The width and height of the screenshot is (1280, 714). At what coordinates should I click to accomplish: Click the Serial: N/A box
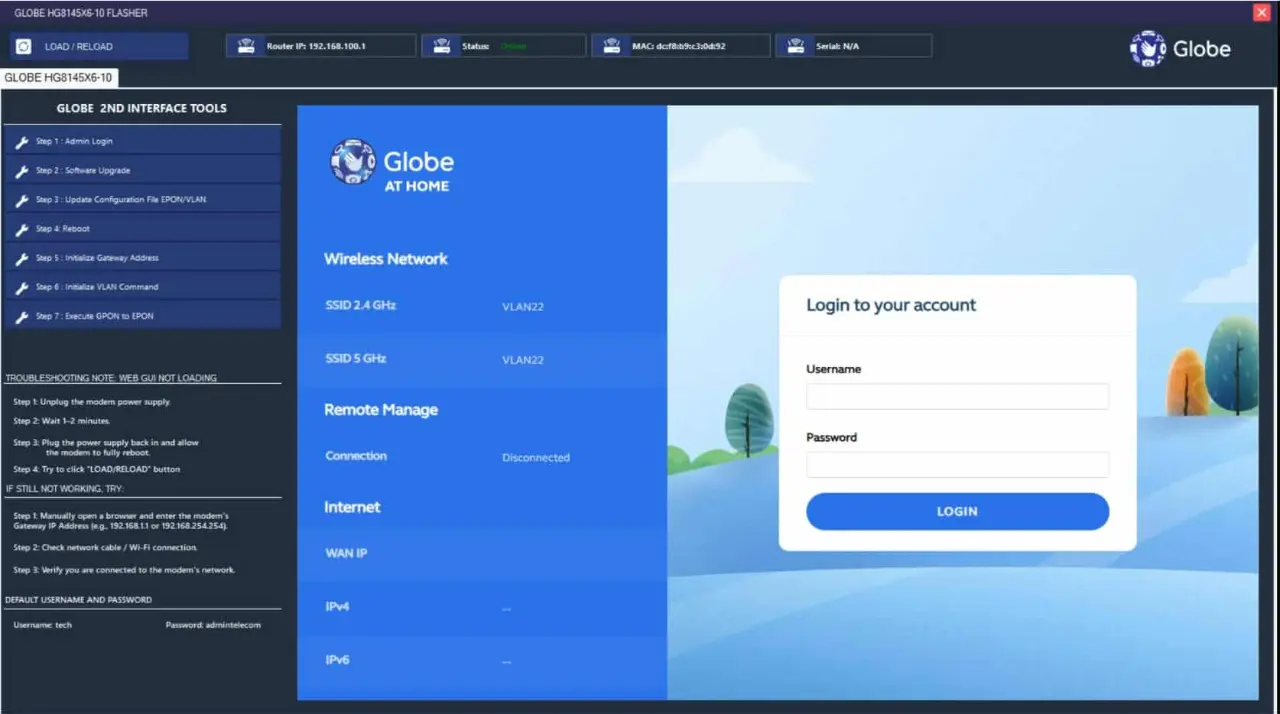[x=854, y=46]
